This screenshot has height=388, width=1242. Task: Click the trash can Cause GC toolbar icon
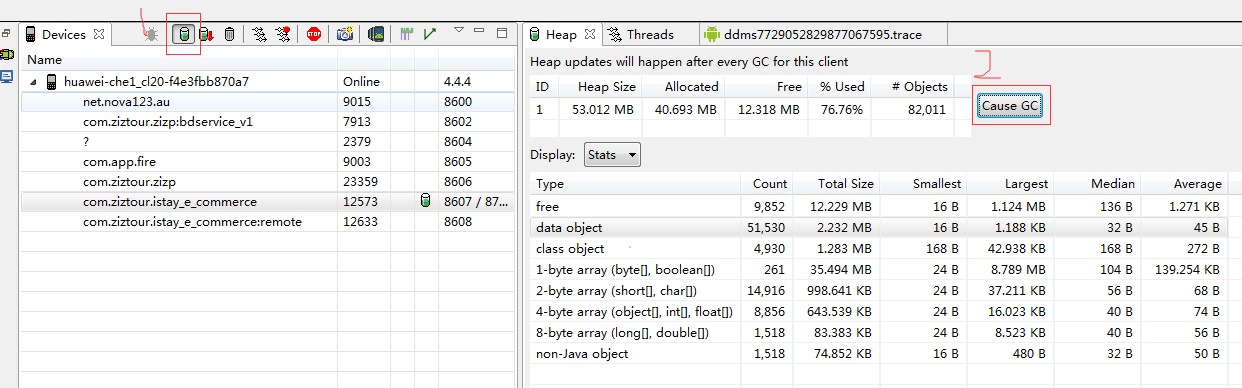click(229, 34)
